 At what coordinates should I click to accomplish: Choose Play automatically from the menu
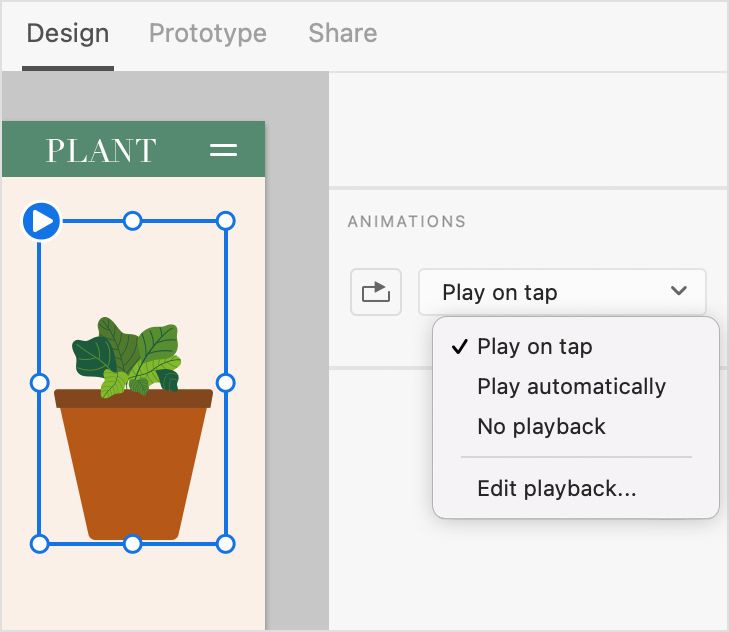(x=571, y=387)
